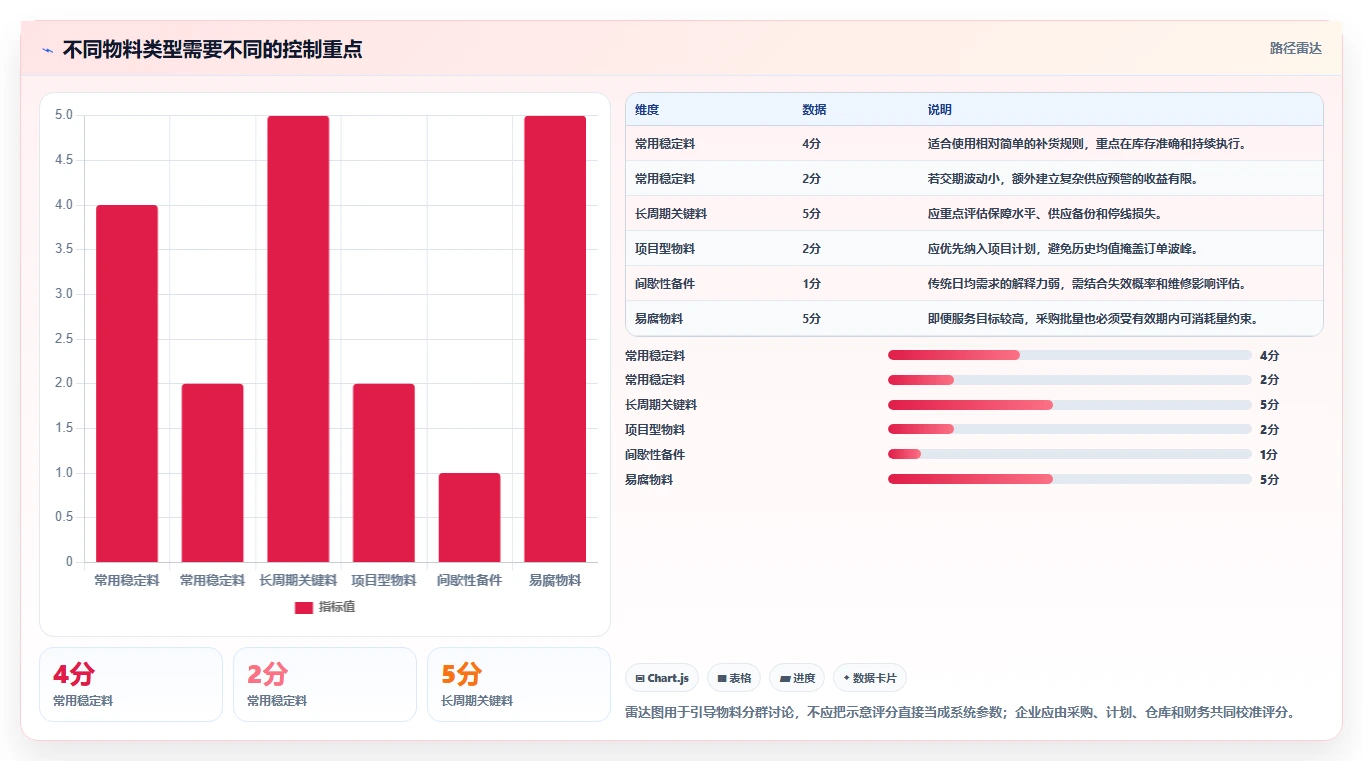This screenshot has height=761, width=1363.
Task: Select the 进度 chip label
Action: point(804,678)
